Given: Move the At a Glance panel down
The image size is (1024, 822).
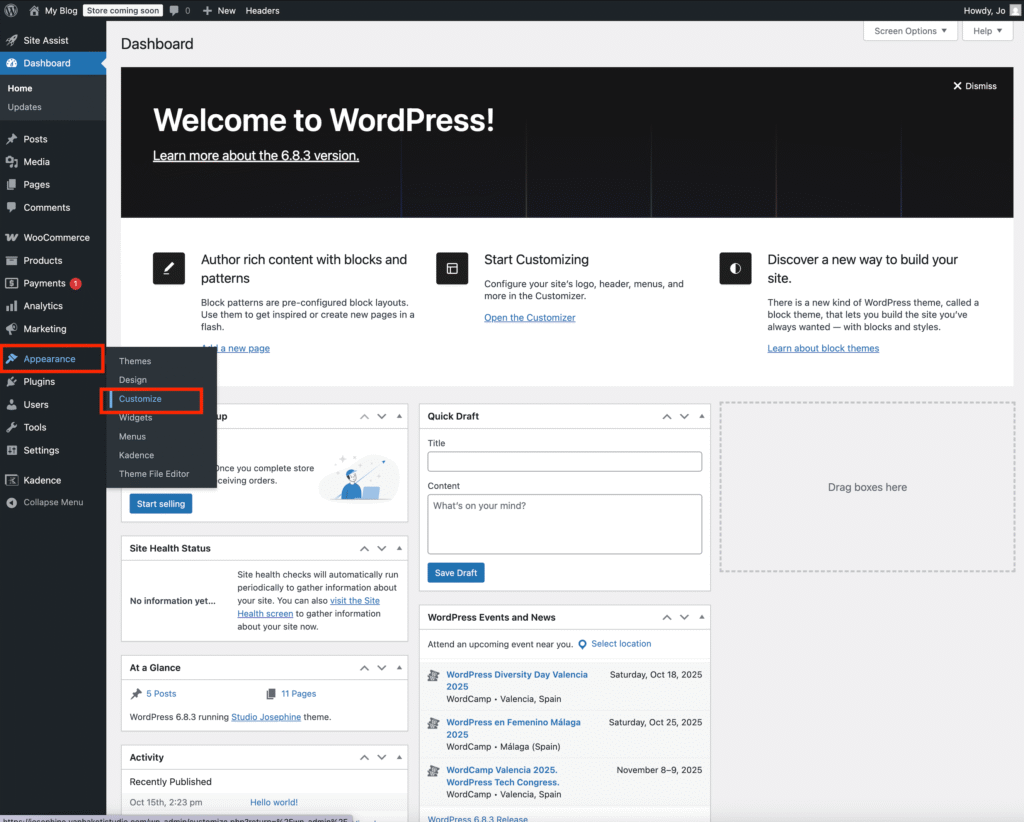Looking at the screenshot, I should [x=381, y=667].
